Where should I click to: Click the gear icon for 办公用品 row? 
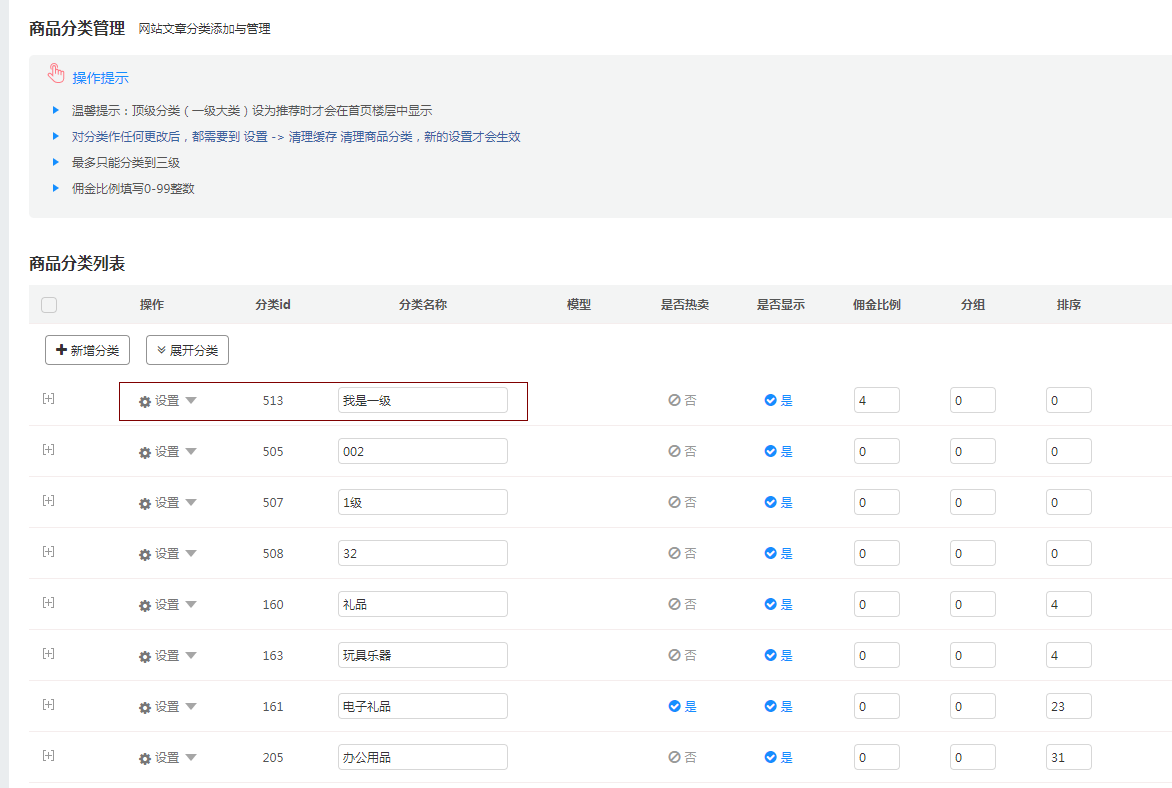[x=145, y=758]
